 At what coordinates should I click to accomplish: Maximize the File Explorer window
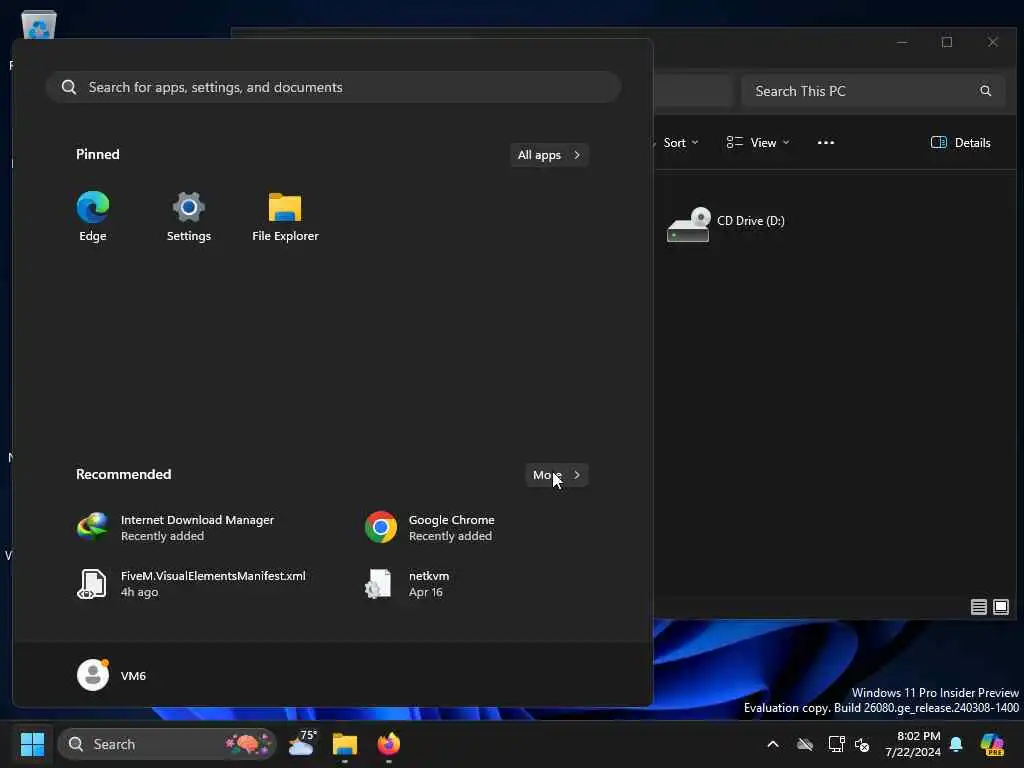947,42
